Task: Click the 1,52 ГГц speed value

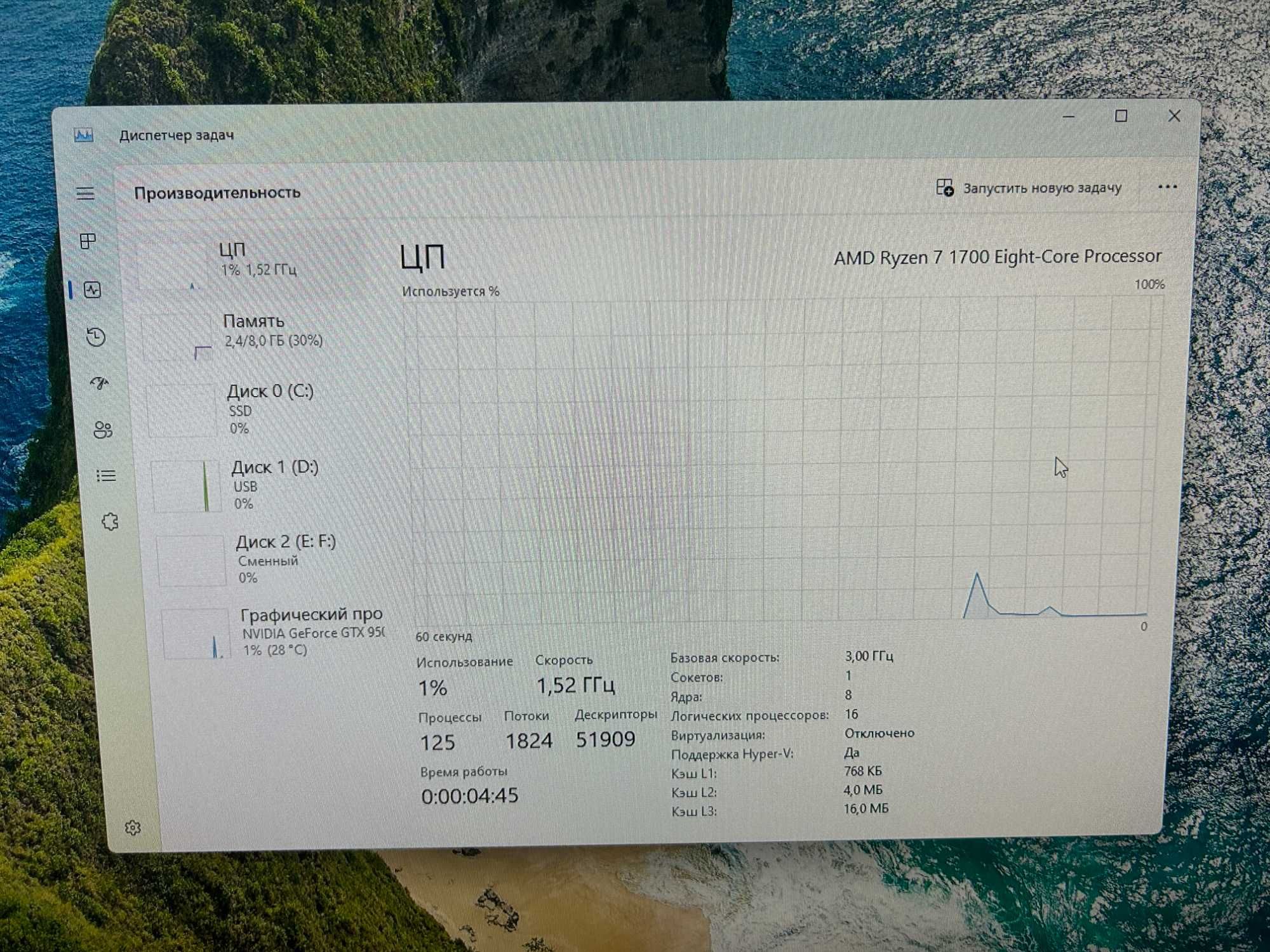Action: (x=575, y=685)
